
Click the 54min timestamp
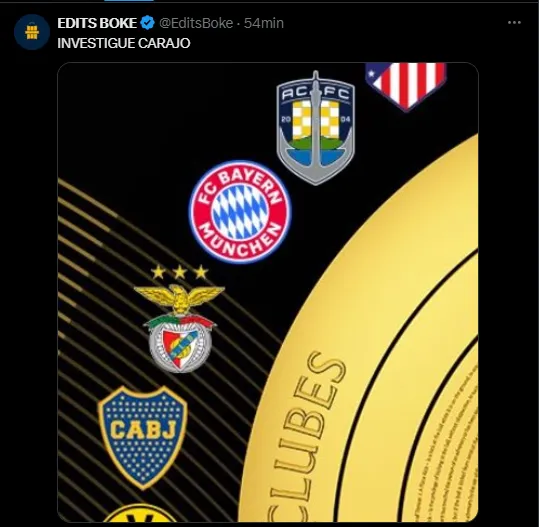(264, 23)
